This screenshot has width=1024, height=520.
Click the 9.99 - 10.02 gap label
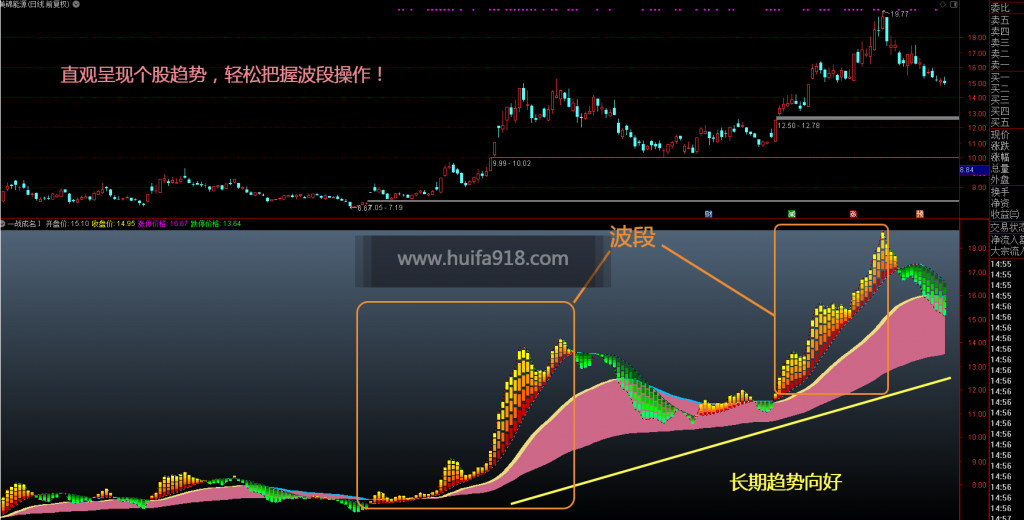pos(511,163)
